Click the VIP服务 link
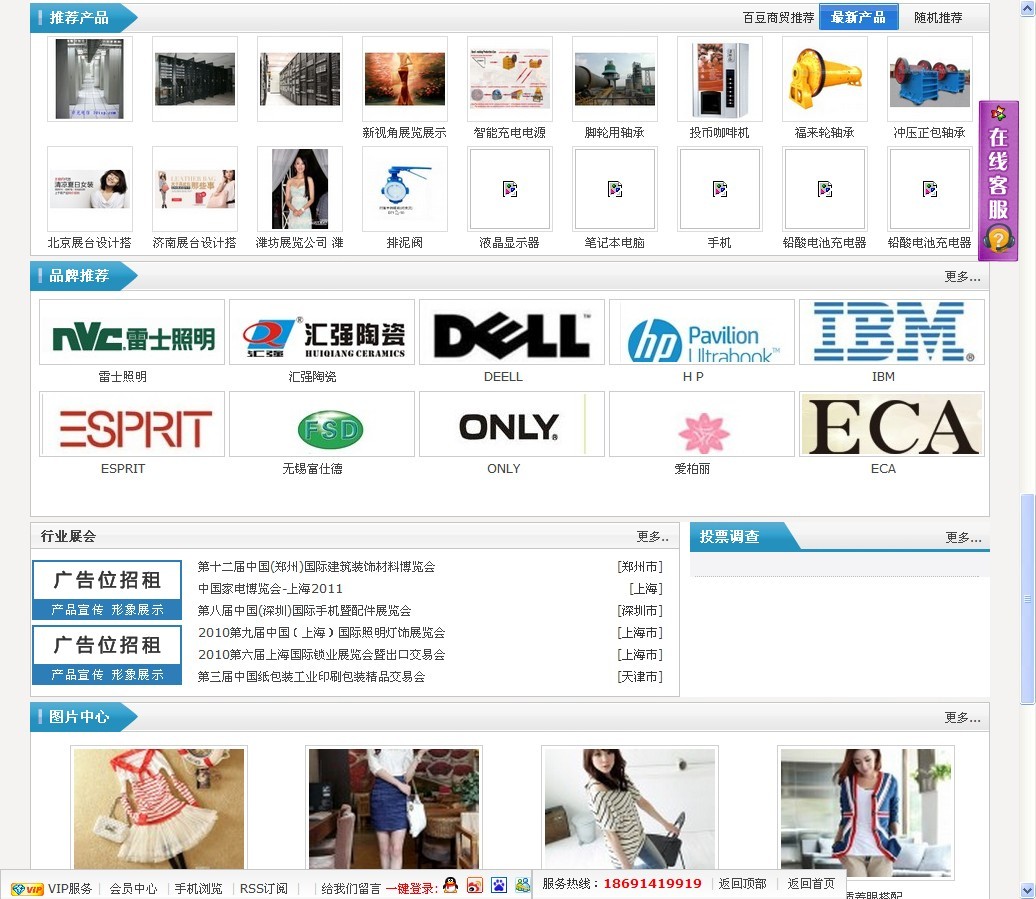This screenshot has height=899, width=1036. coord(70,889)
